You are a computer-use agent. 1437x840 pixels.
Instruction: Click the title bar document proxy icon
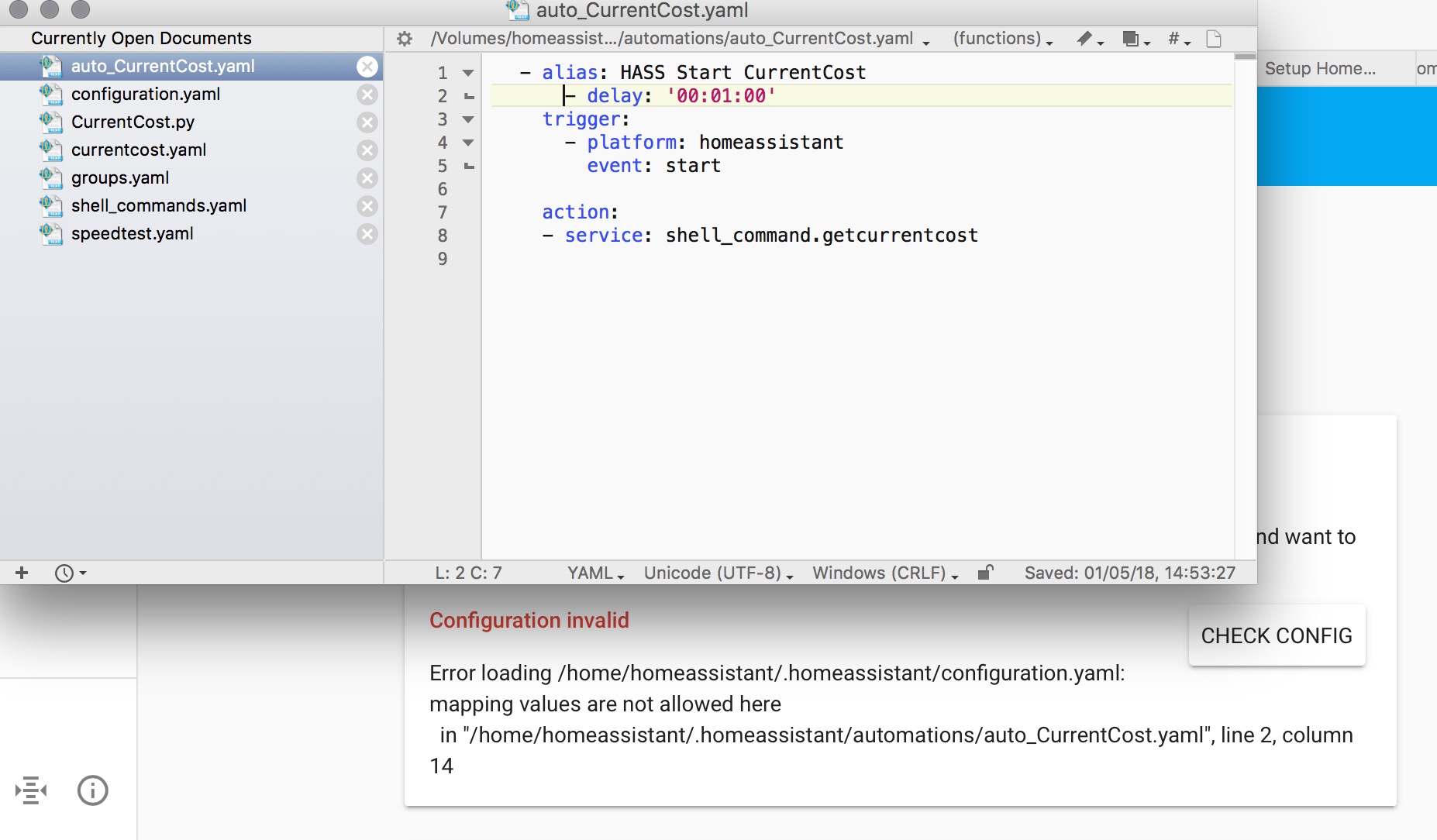pos(518,10)
